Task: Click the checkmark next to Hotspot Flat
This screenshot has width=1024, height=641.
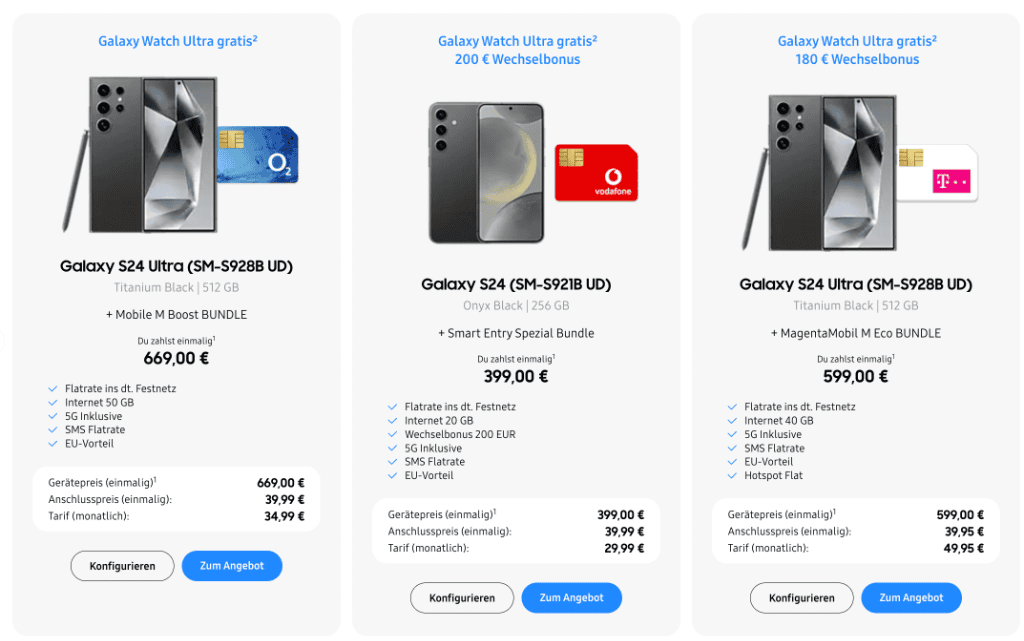Action: click(x=732, y=476)
